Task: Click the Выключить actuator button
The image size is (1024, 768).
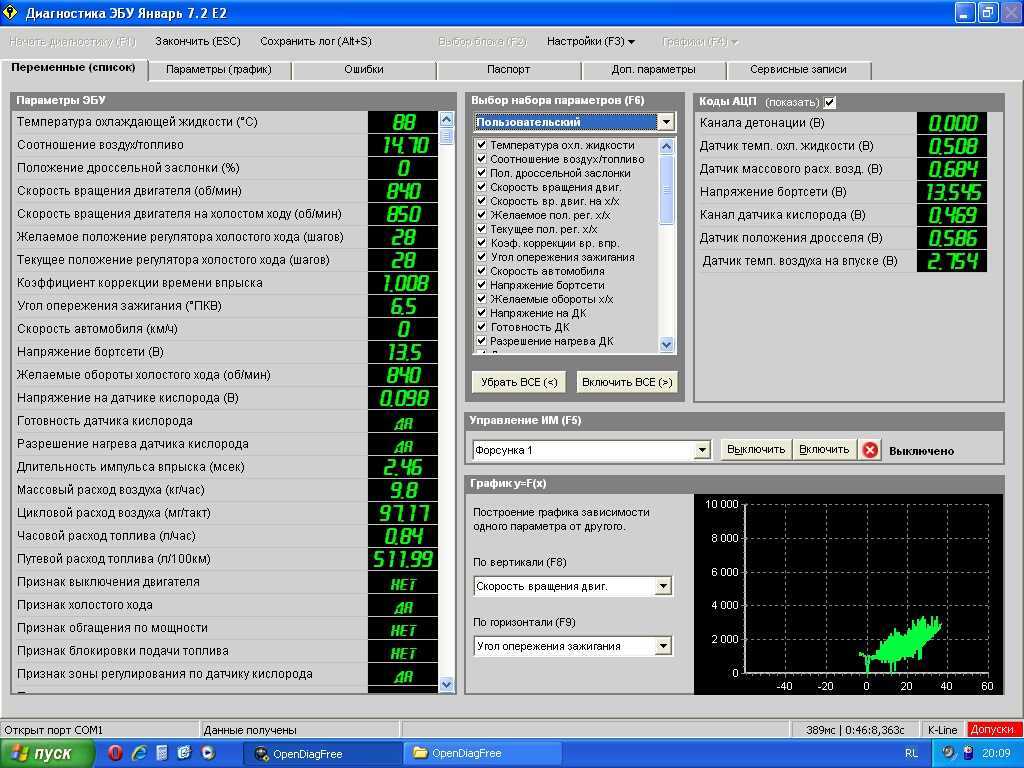Action: tap(756, 450)
